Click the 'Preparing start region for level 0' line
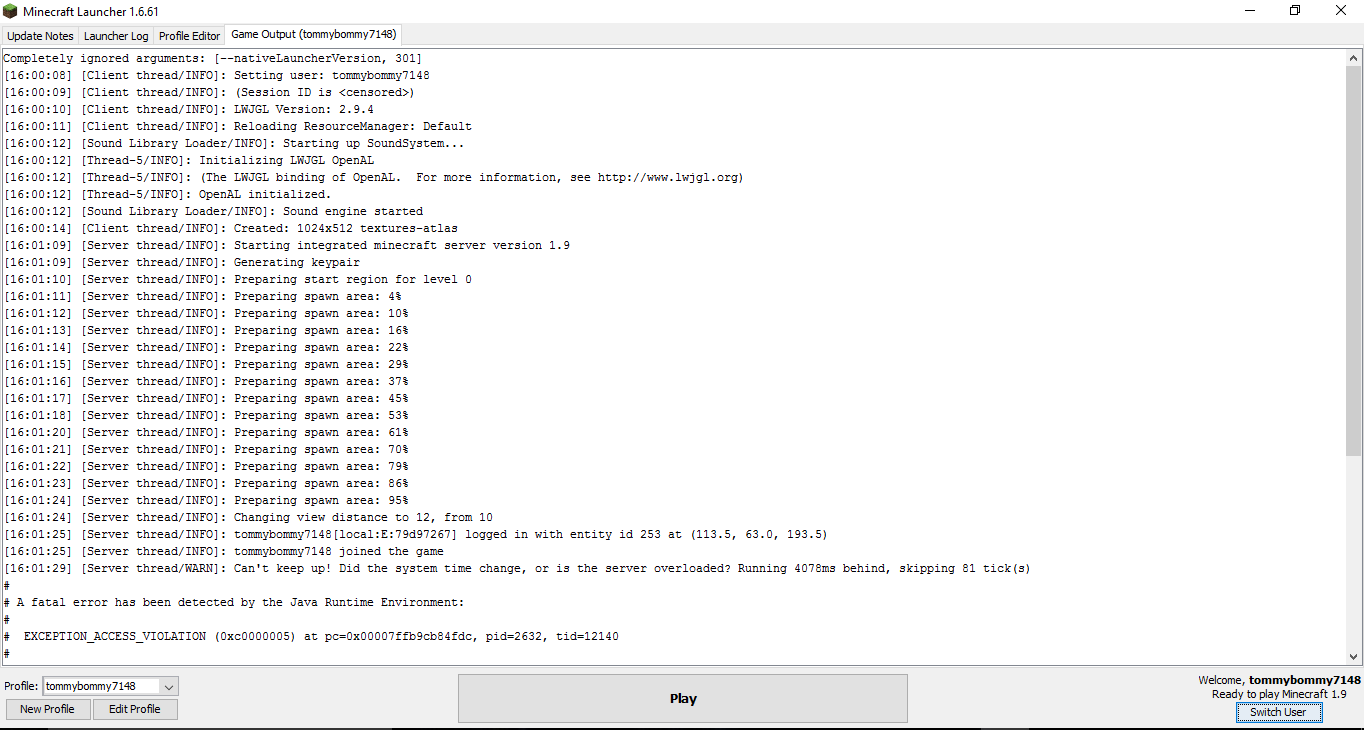The image size is (1364, 730). click(238, 279)
